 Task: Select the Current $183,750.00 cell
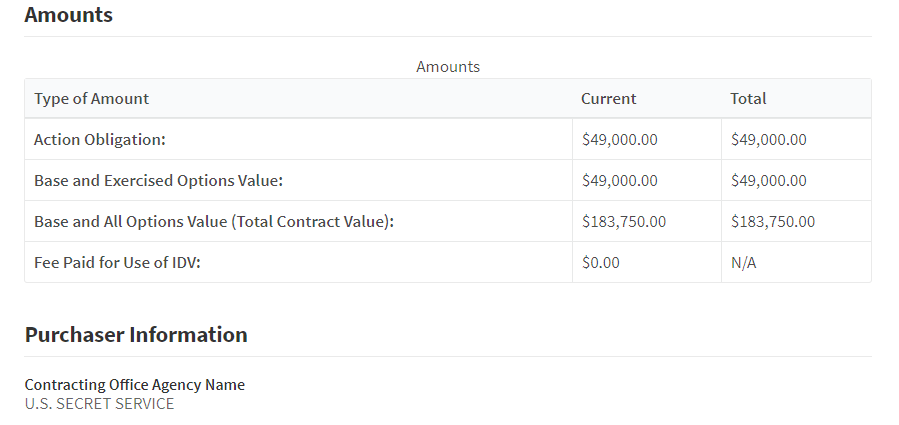point(623,222)
